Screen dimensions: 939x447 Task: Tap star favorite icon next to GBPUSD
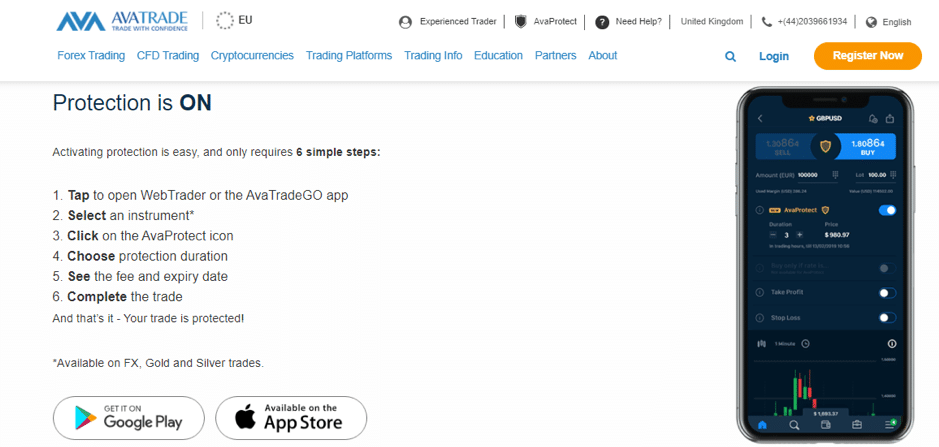[x=812, y=119]
